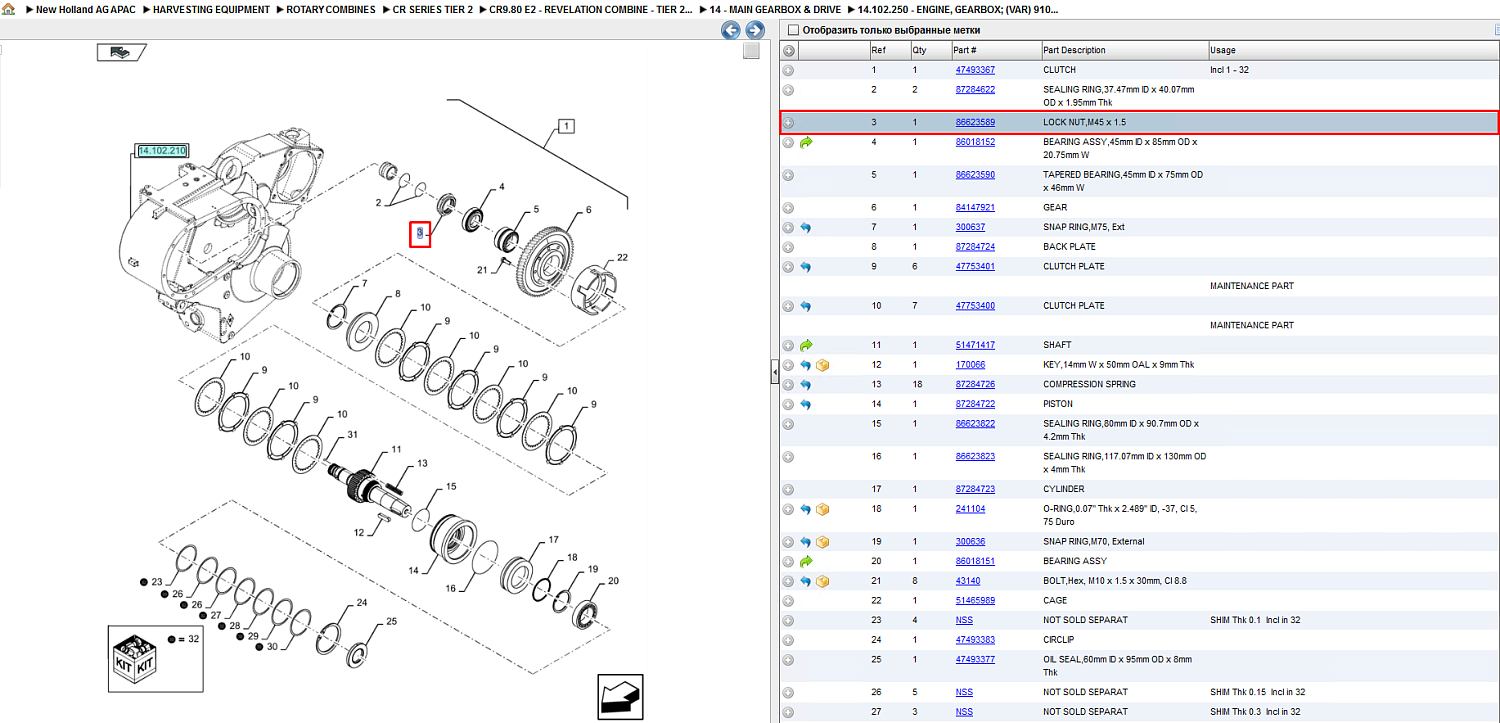Toggle the small square box above diagram
Image resolution: width=1500 pixels, height=723 pixels.
point(752,52)
